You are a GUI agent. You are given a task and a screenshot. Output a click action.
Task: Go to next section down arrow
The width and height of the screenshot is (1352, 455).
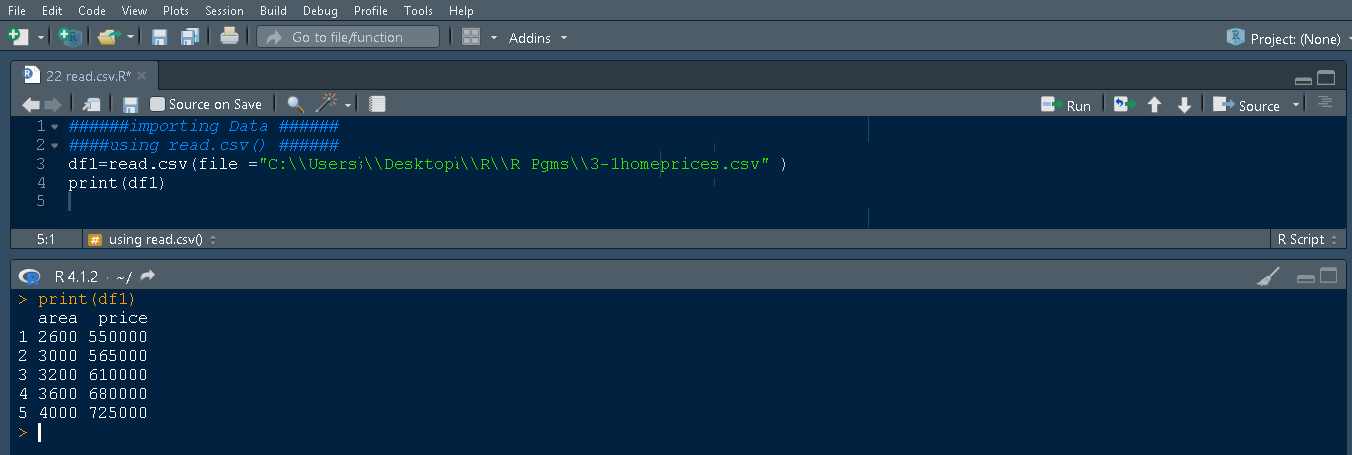1184,105
